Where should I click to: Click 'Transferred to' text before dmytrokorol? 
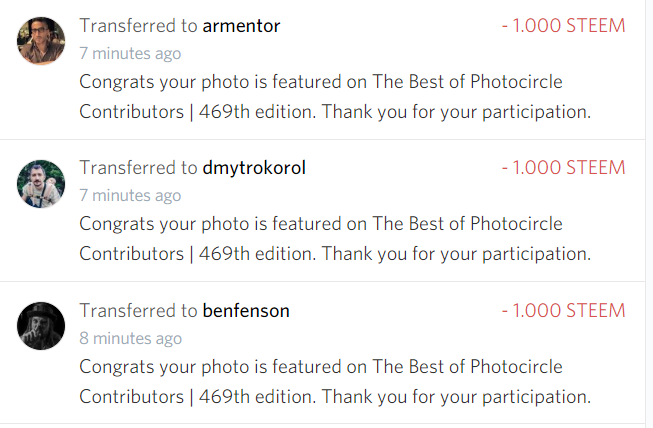[138, 168]
